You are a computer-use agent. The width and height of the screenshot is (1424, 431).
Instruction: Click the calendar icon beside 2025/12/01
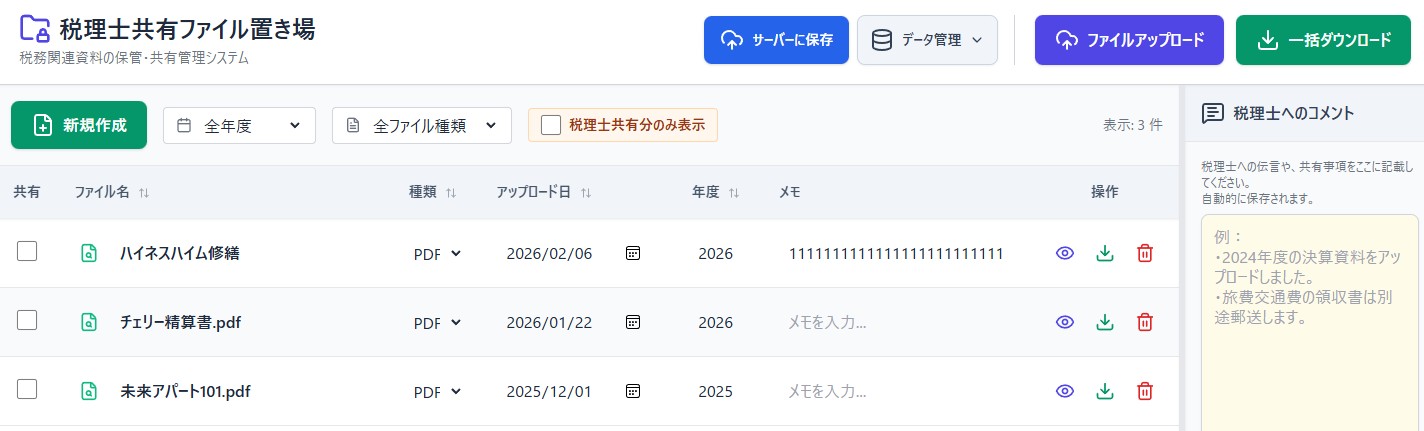pyautogui.click(x=632, y=391)
